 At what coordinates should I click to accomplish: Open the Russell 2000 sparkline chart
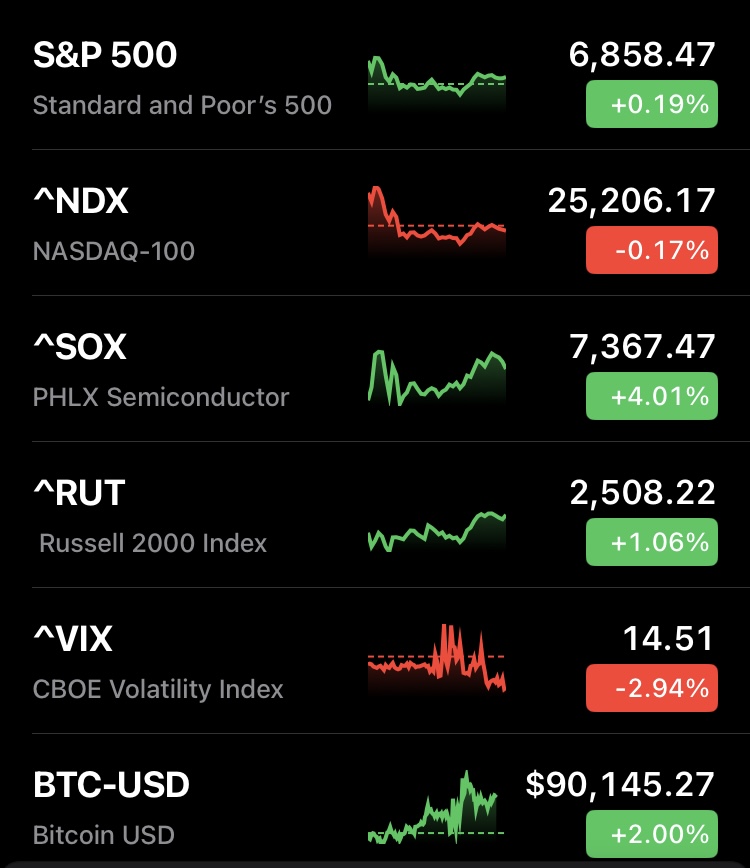pyautogui.click(x=437, y=530)
